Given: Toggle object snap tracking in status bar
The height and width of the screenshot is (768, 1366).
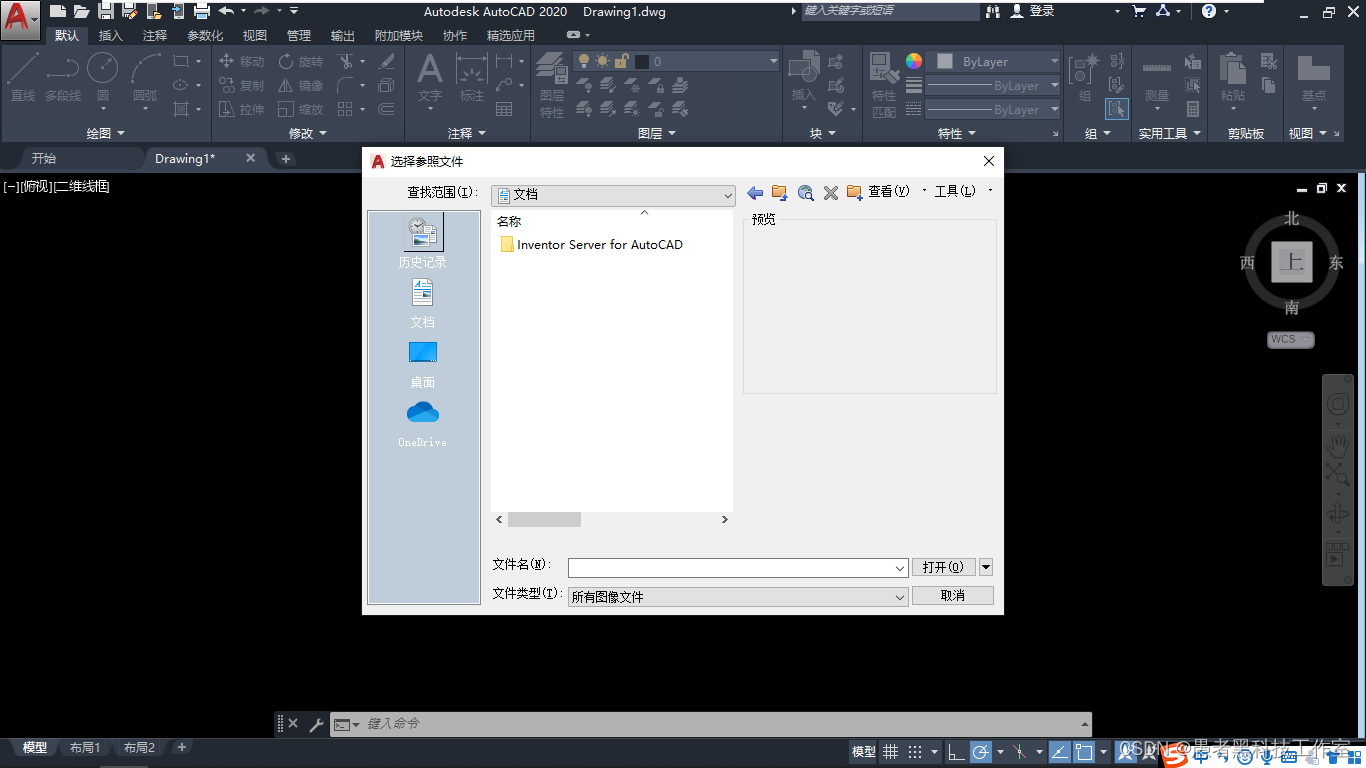Looking at the screenshot, I should [x=1059, y=752].
